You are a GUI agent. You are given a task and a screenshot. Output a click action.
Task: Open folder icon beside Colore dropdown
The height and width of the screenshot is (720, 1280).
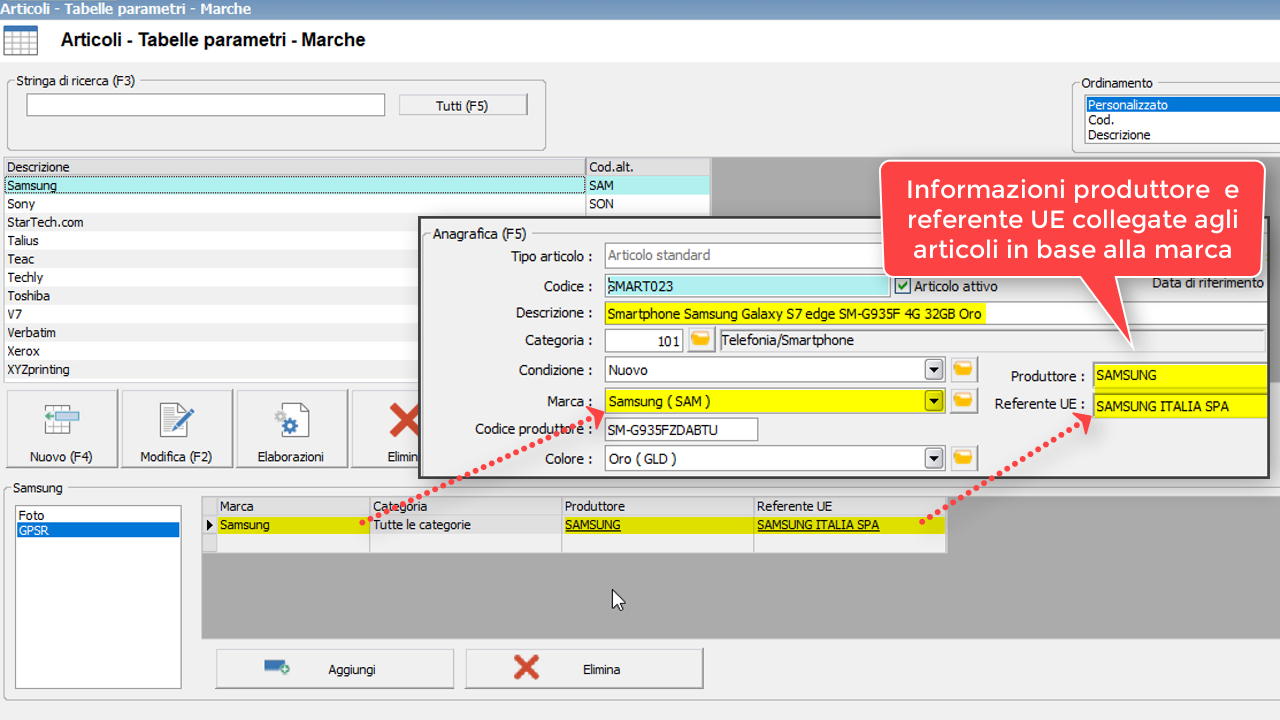pos(963,459)
